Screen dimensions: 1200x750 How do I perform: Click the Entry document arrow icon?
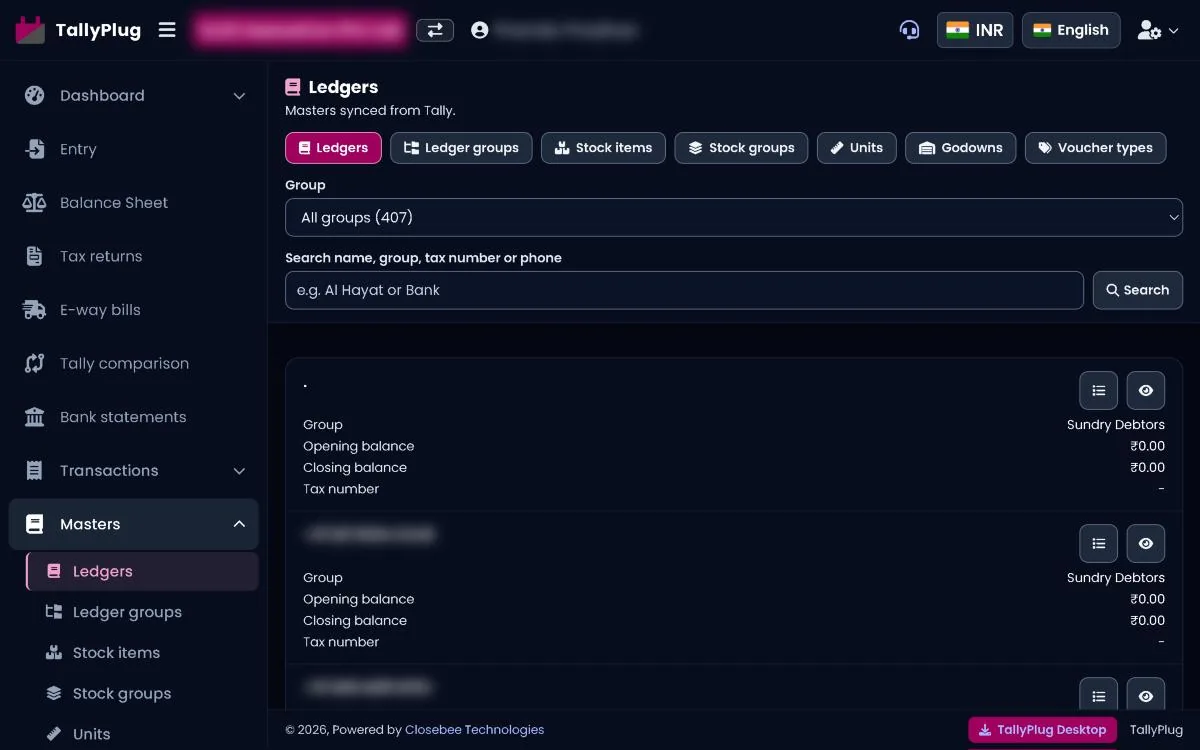click(x=35, y=149)
